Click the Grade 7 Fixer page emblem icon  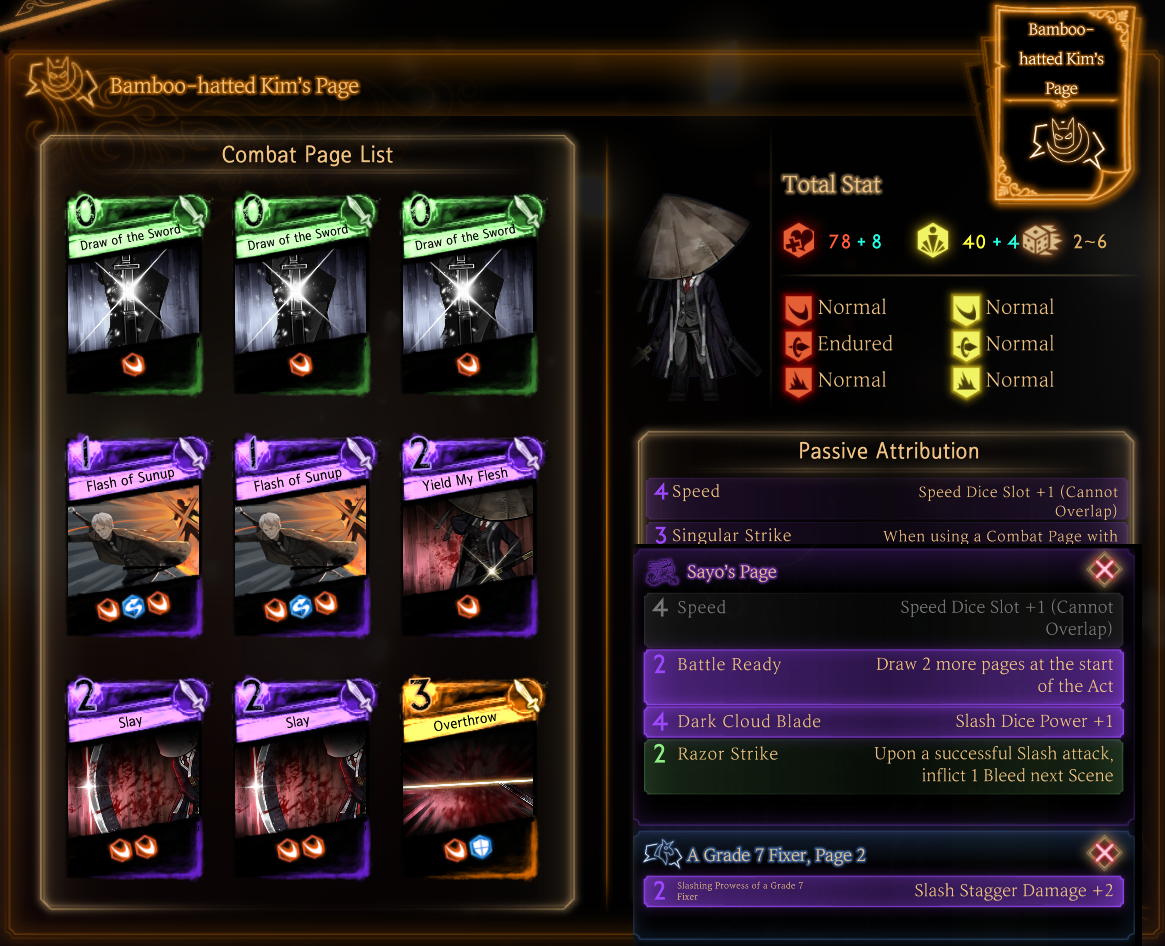663,854
